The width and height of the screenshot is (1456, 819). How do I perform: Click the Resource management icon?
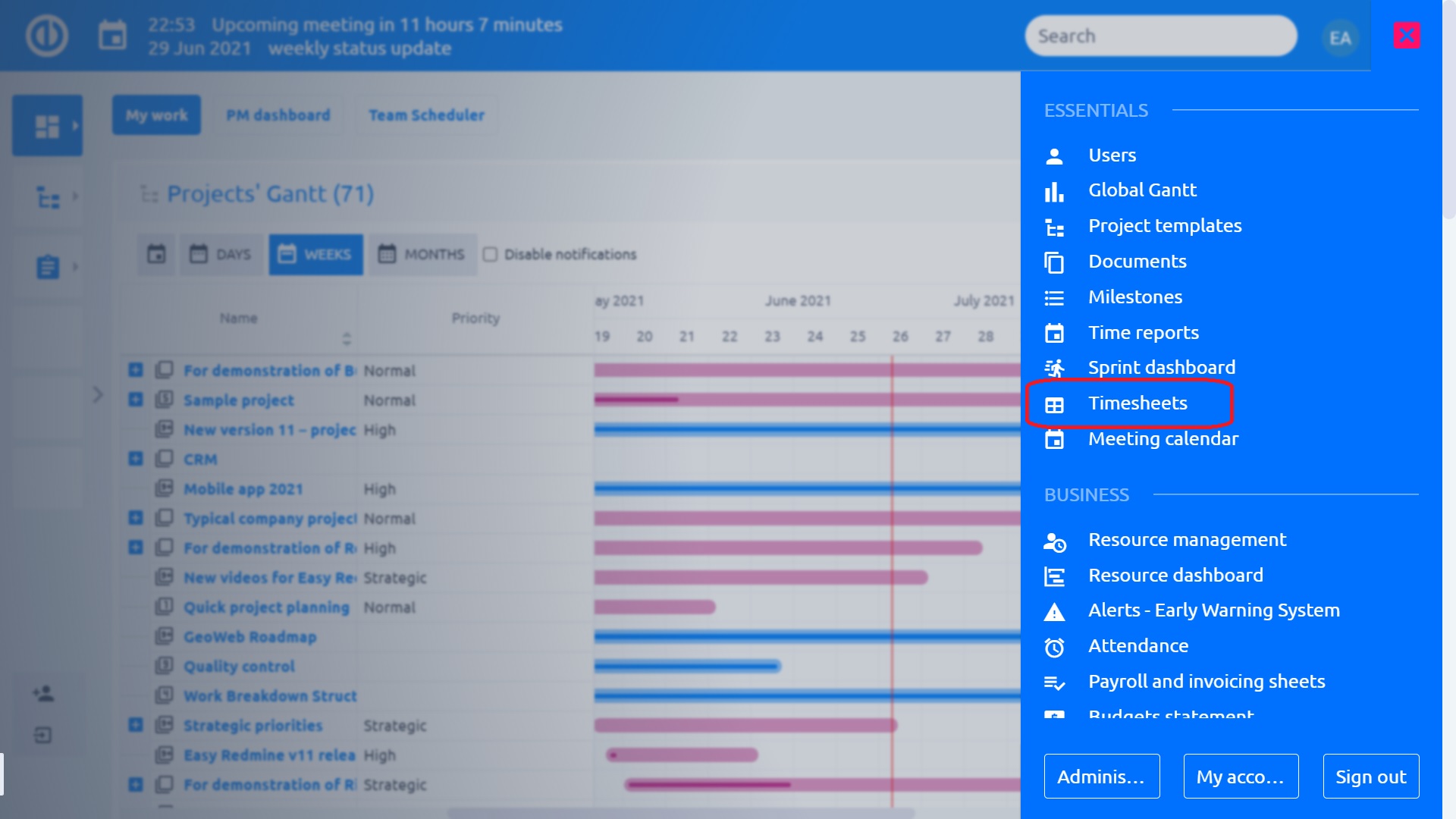[x=1054, y=540]
